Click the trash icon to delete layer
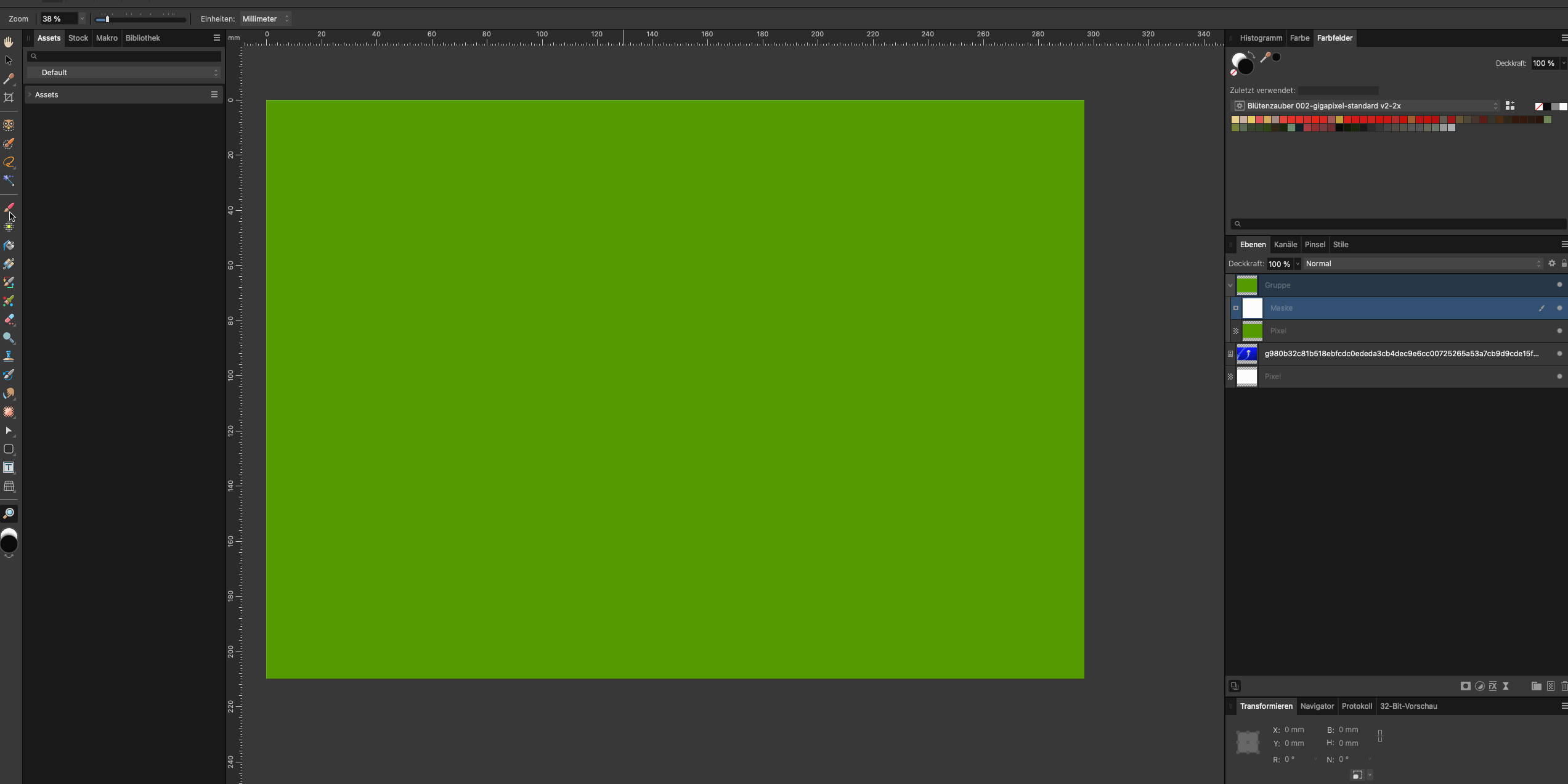 pyautogui.click(x=1564, y=686)
